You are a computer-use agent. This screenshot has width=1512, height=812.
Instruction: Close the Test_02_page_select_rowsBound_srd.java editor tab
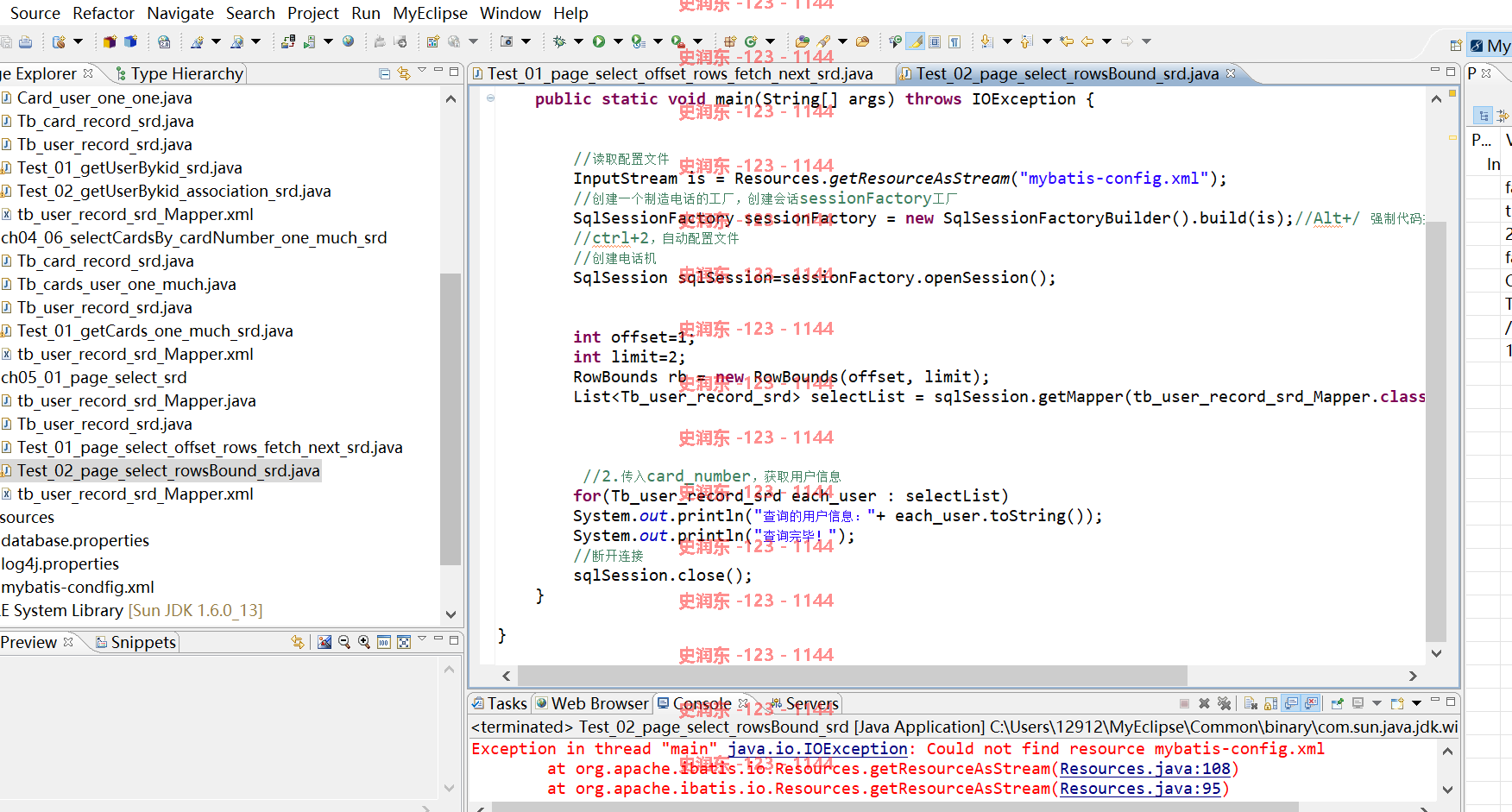1231,73
